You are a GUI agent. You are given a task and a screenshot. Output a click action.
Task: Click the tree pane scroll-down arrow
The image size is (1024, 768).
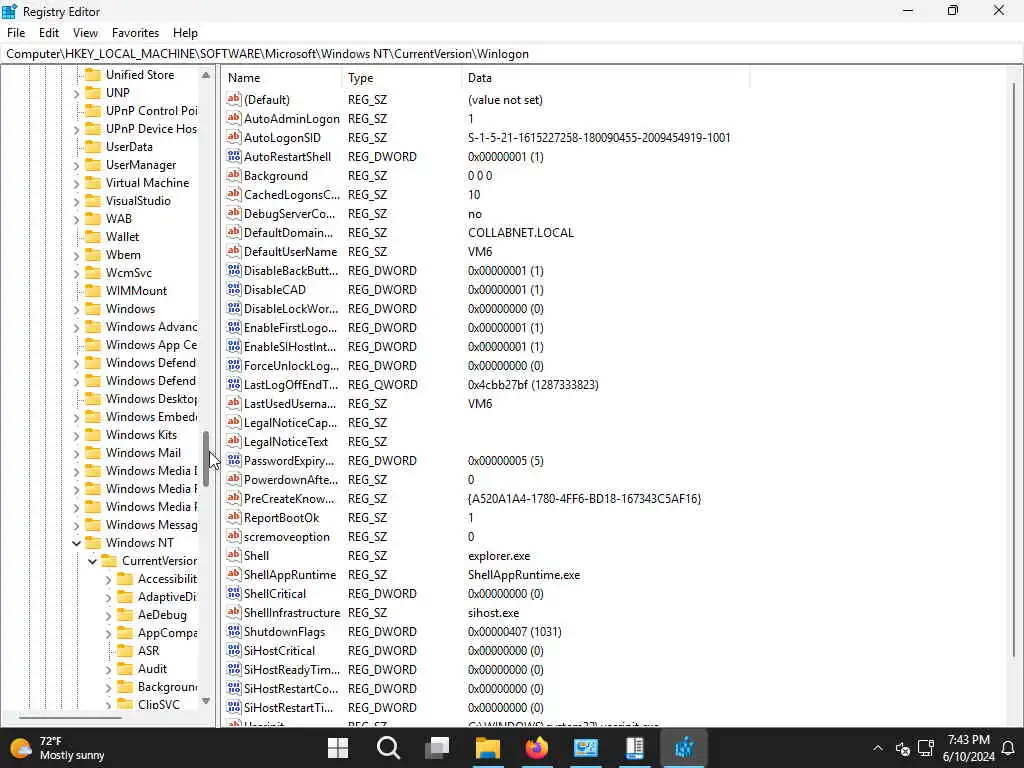[x=206, y=701]
